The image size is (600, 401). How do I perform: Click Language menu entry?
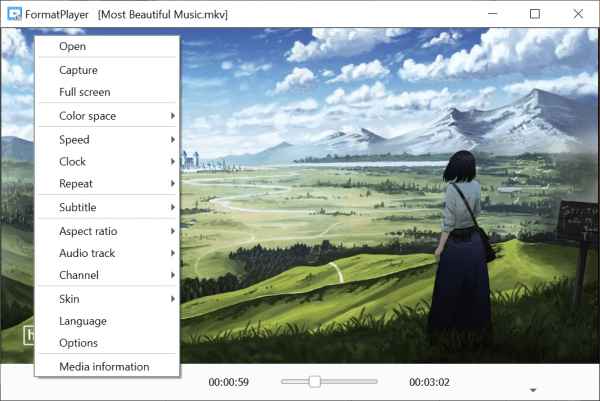(x=107, y=321)
